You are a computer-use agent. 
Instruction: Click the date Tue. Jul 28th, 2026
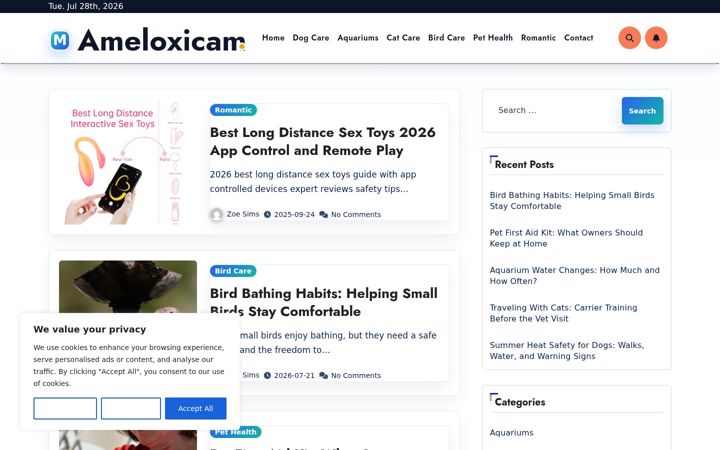coord(86,6)
